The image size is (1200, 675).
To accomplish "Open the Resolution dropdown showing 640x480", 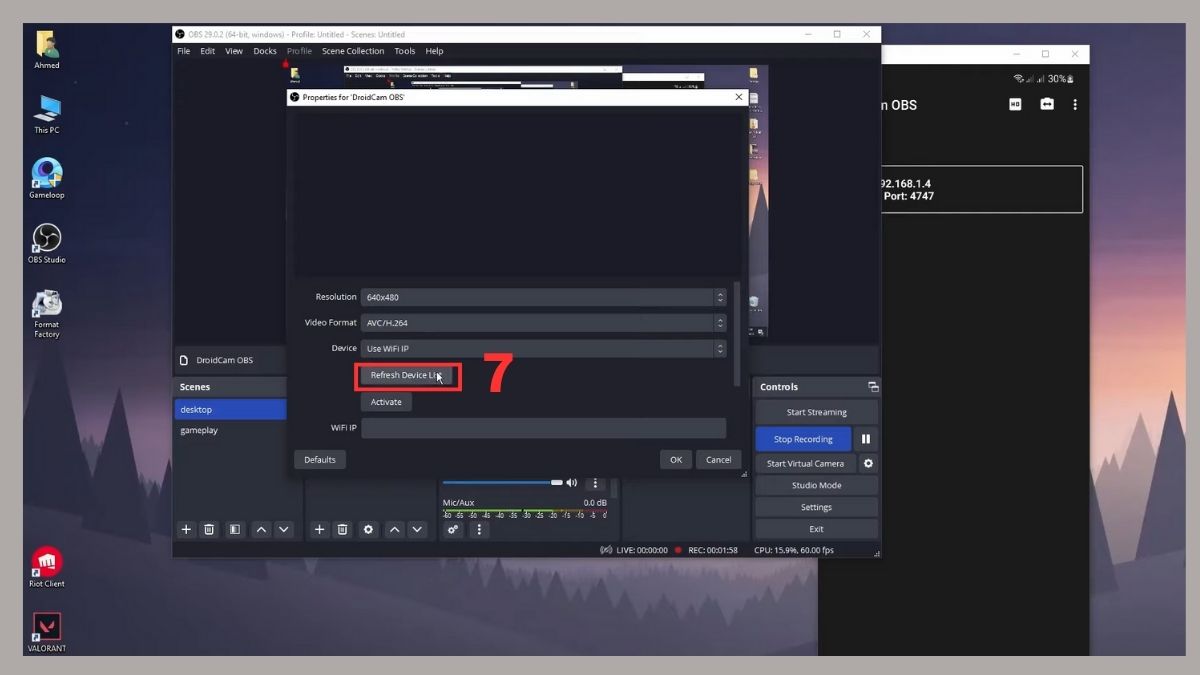I will point(543,297).
